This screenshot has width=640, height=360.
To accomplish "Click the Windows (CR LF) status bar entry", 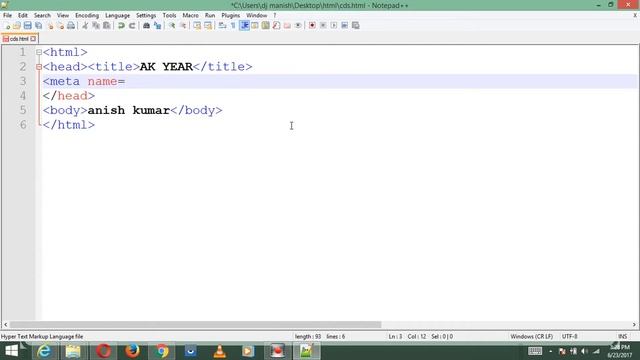I will pos(531,337).
